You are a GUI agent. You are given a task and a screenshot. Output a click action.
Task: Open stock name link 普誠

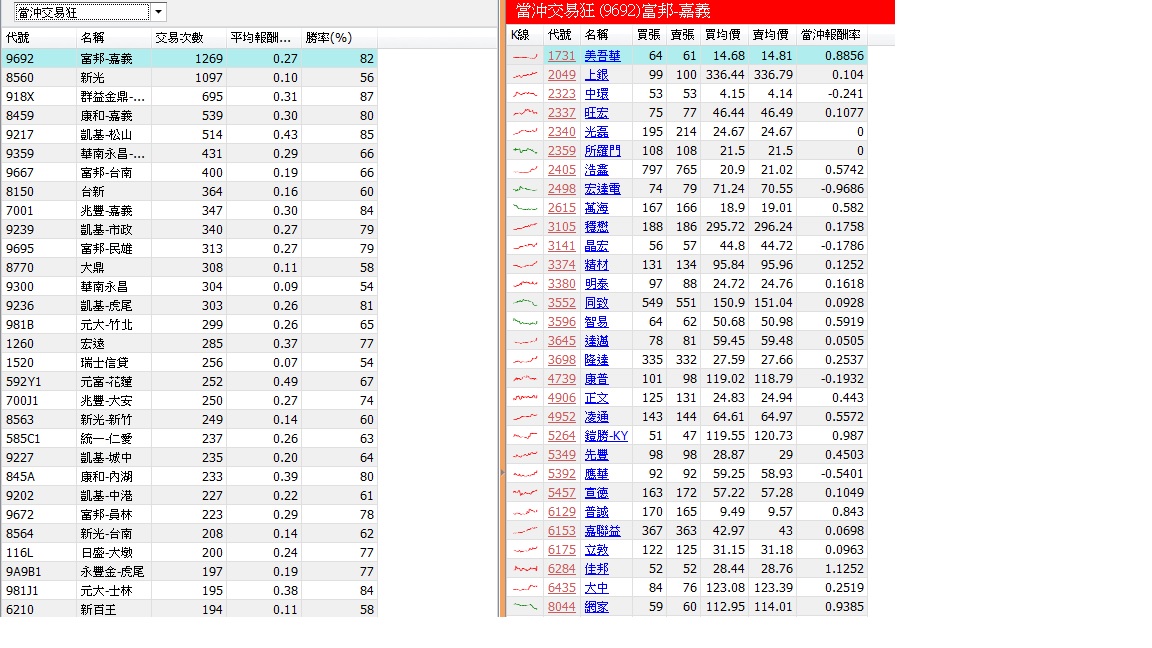point(597,512)
